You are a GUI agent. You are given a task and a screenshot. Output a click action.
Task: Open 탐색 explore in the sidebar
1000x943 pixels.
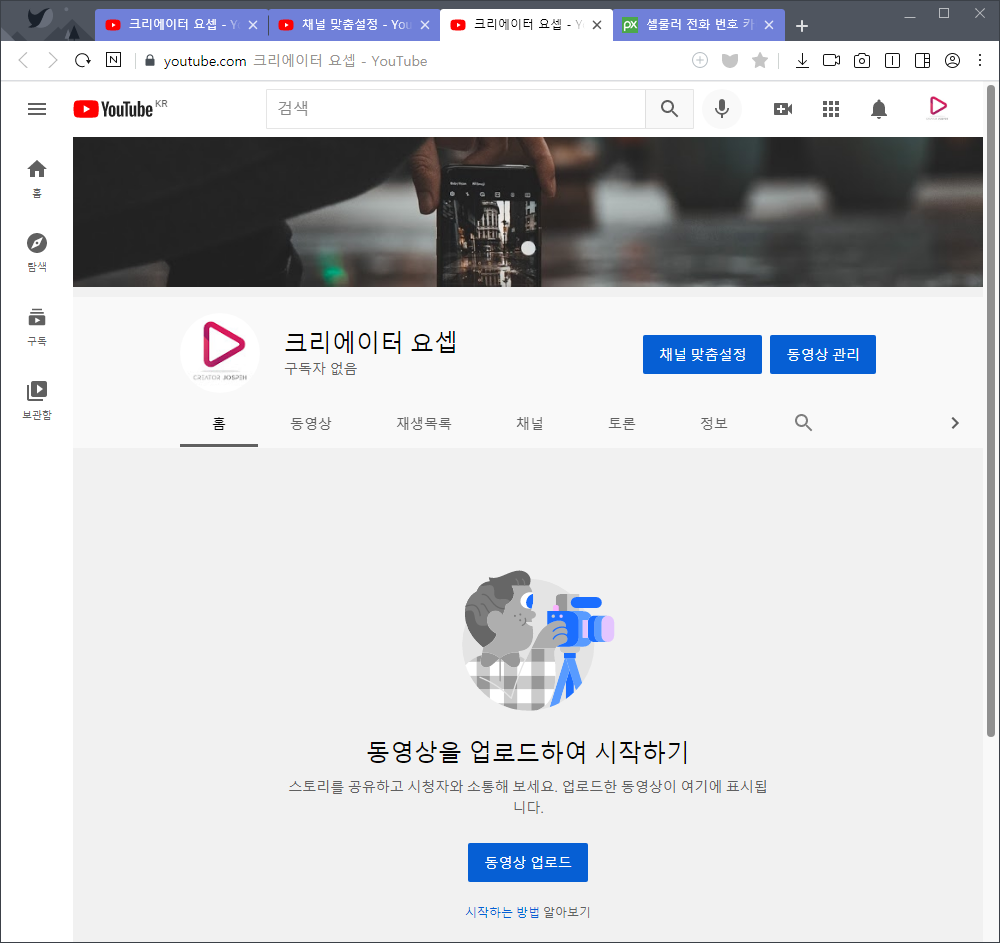(x=37, y=252)
